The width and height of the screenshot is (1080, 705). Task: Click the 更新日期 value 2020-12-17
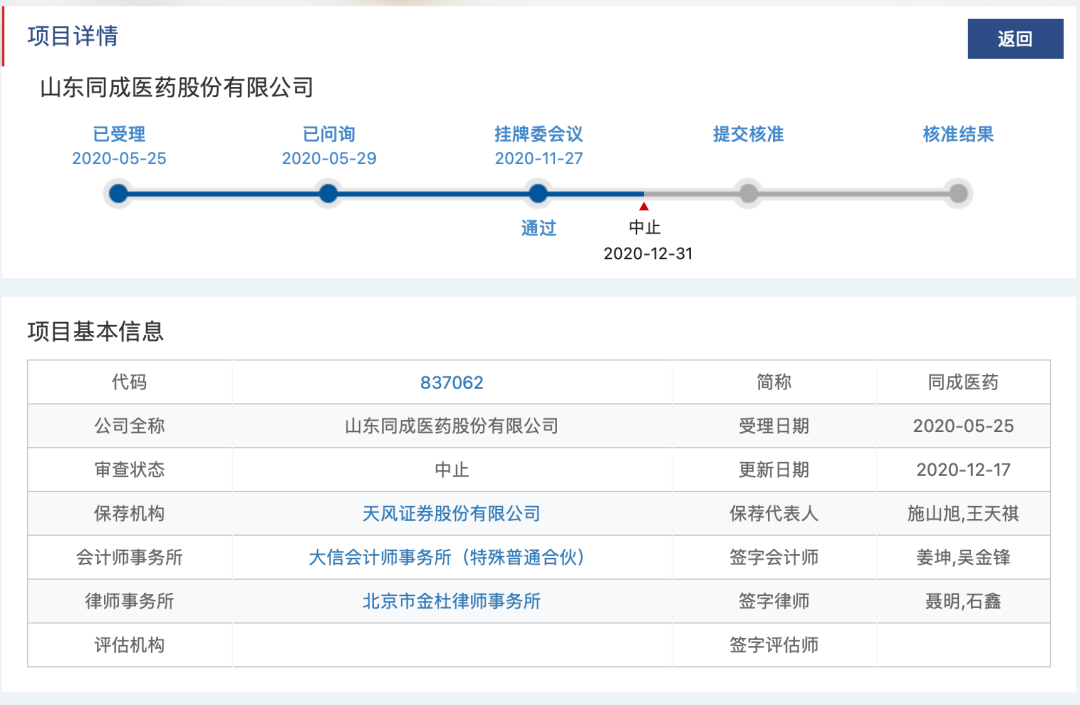[963, 470]
